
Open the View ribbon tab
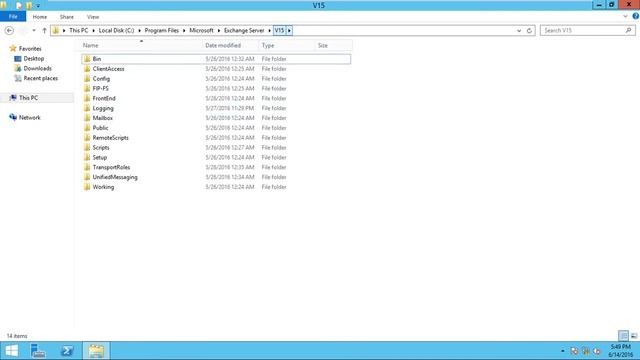point(93,17)
